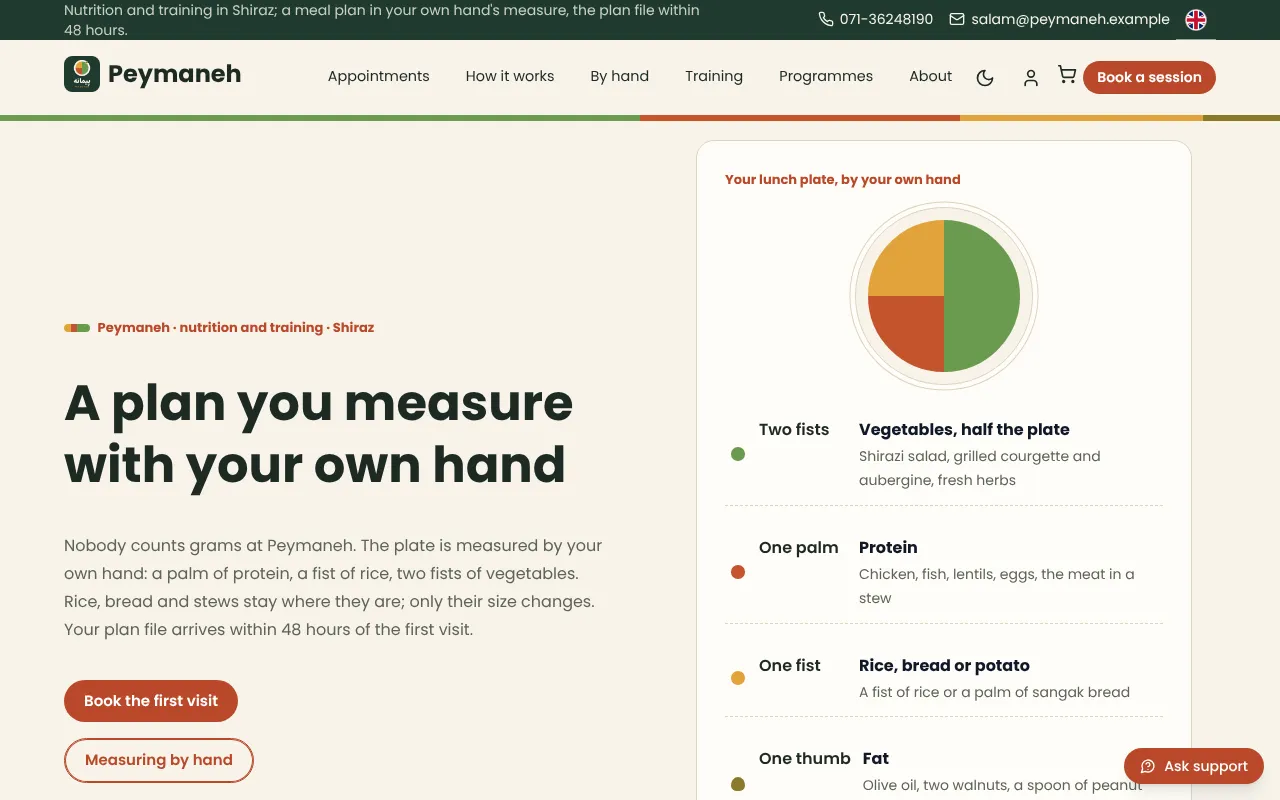Visit the About page
This screenshot has height=800, width=1280.
(930, 76)
